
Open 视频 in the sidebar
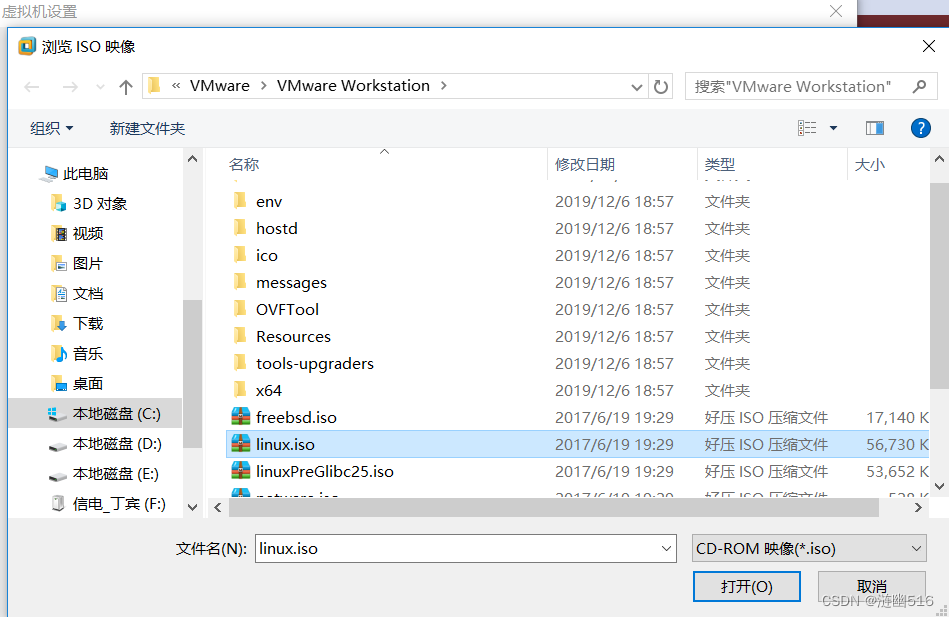point(77,234)
